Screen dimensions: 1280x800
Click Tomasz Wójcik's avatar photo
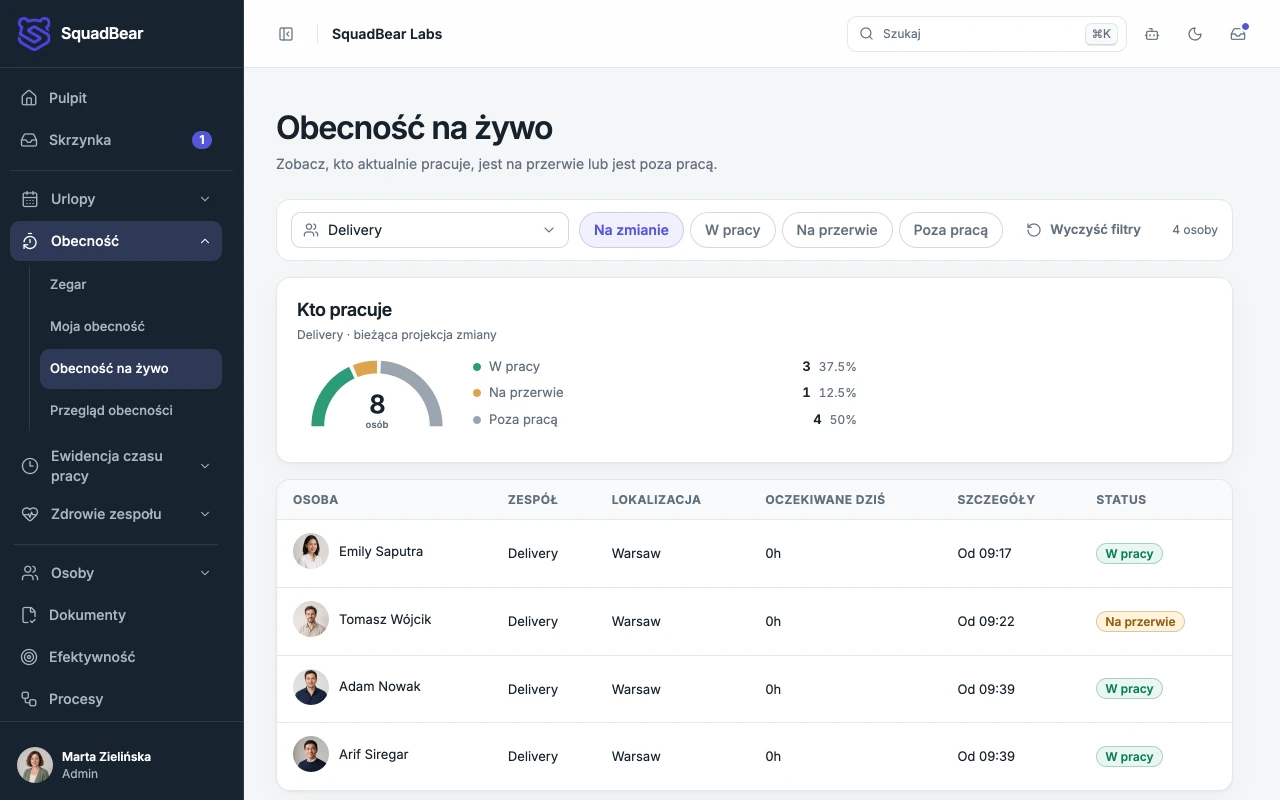(311, 619)
